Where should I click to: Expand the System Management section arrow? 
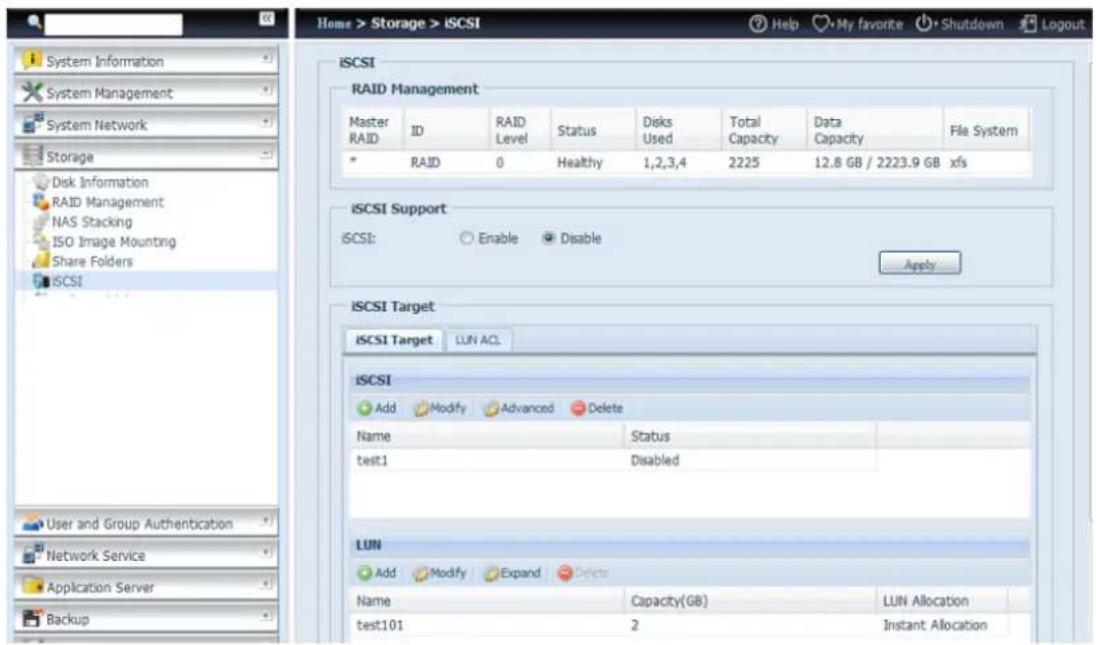pyautogui.click(x=266, y=89)
